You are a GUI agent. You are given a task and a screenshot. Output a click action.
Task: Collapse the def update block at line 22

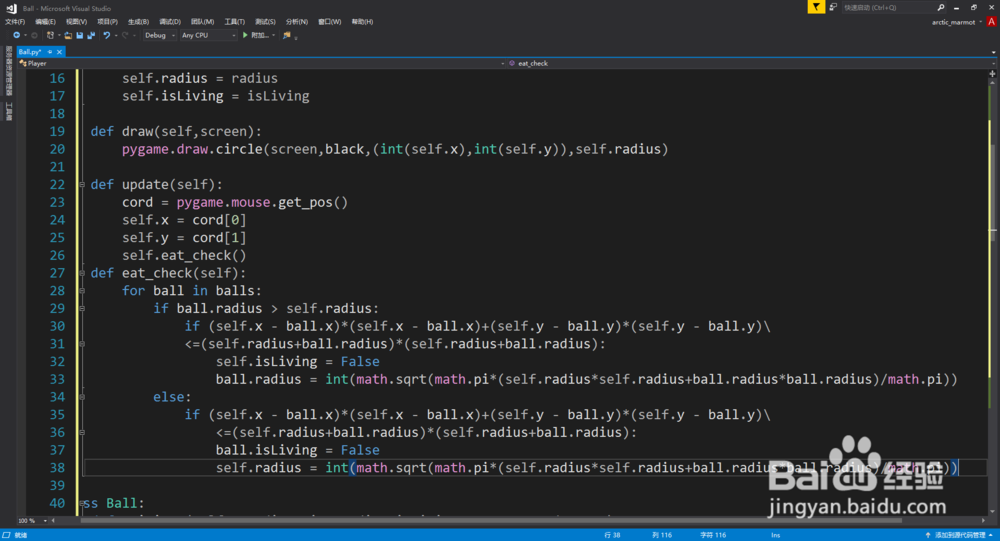(x=82, y=184)
